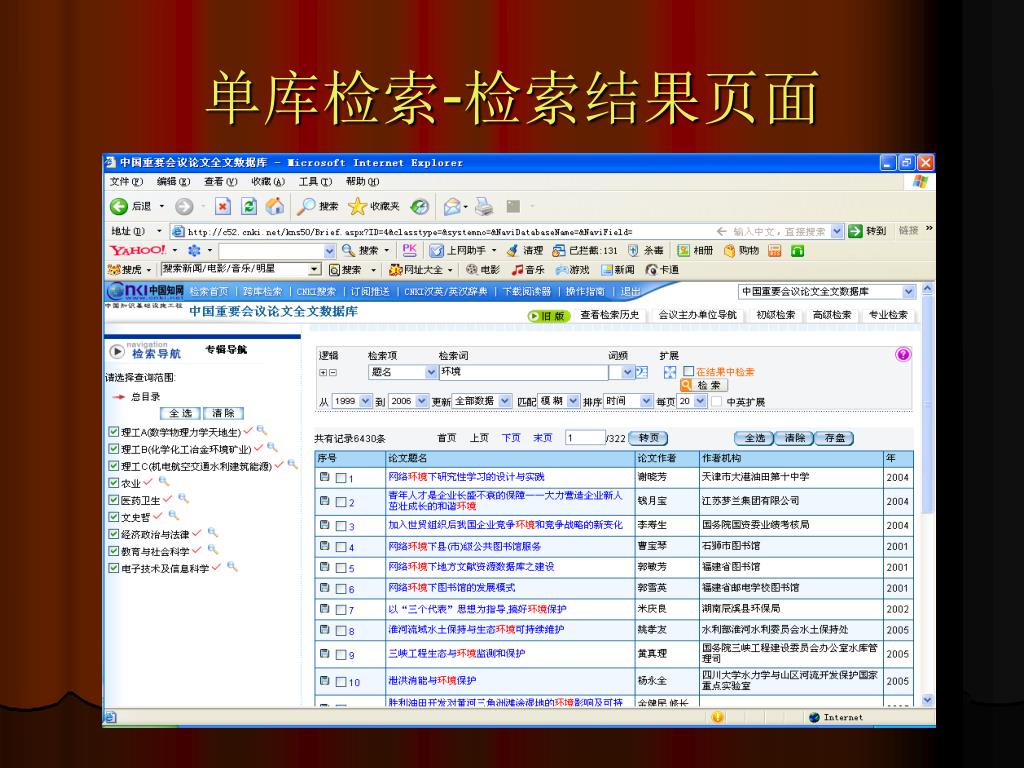Switch to the 高级检索 tab
1024x768 pixels.
click(832, 315)
